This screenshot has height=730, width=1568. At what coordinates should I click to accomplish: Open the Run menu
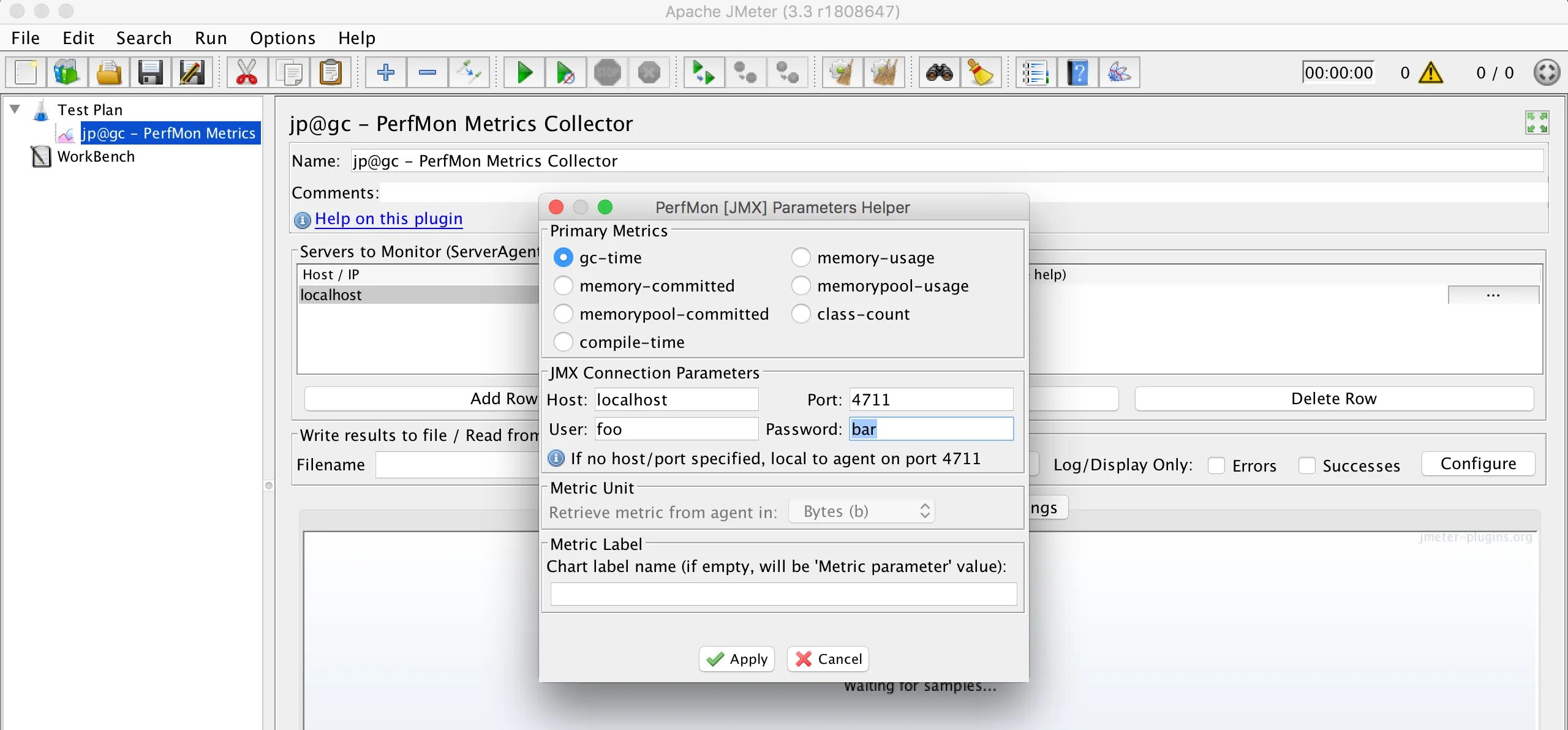[211, 38]
